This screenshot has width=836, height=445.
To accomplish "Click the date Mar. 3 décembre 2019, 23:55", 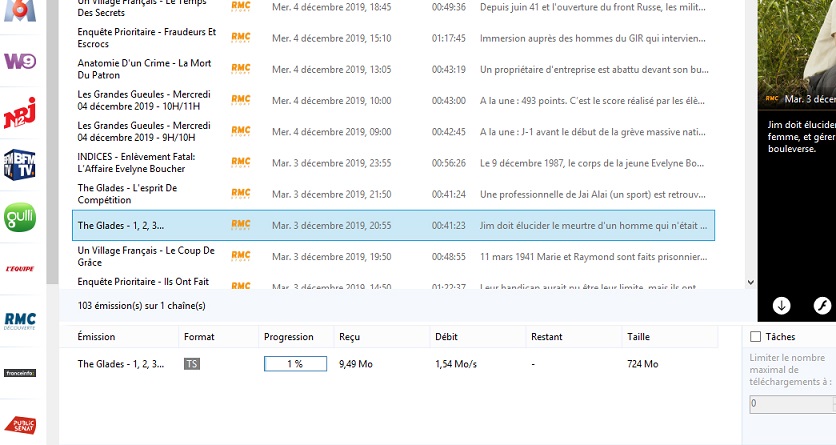I will [332, 163].
